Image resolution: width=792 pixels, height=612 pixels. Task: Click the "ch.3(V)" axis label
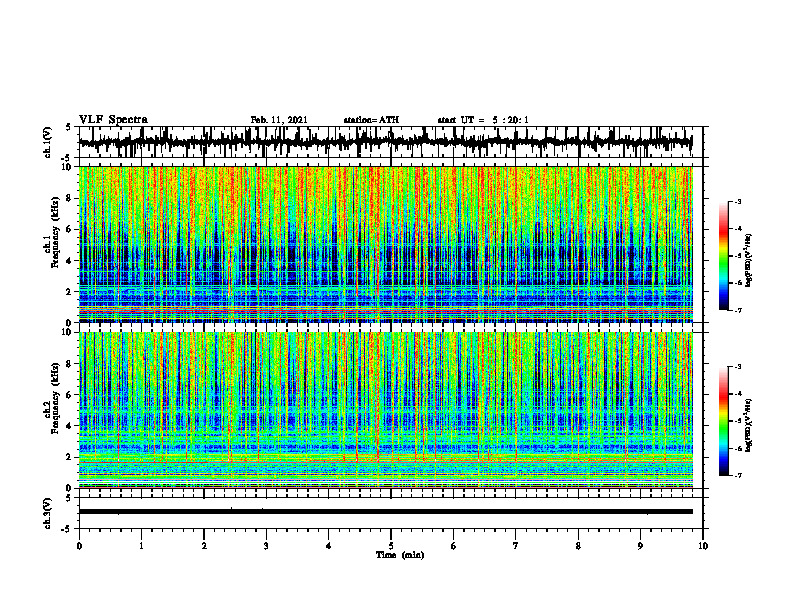click(x=47, y=514)
